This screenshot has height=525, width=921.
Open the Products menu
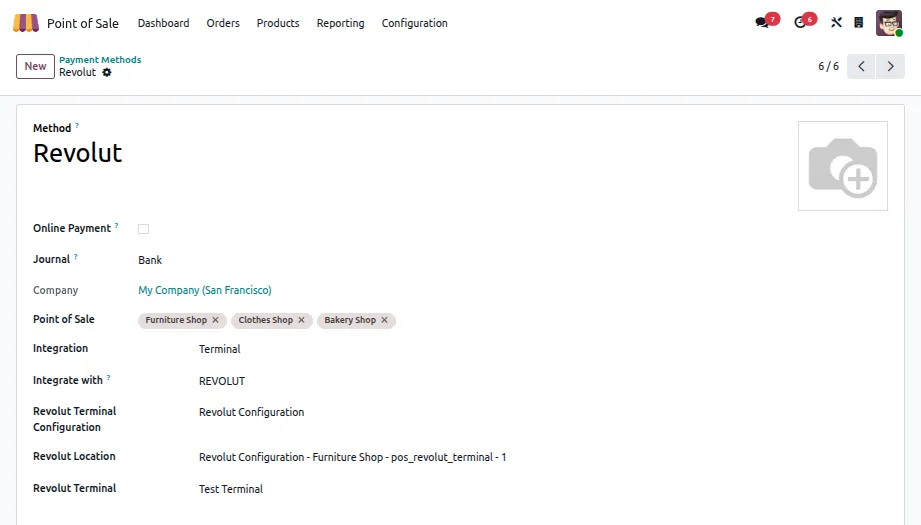[278, 23]
